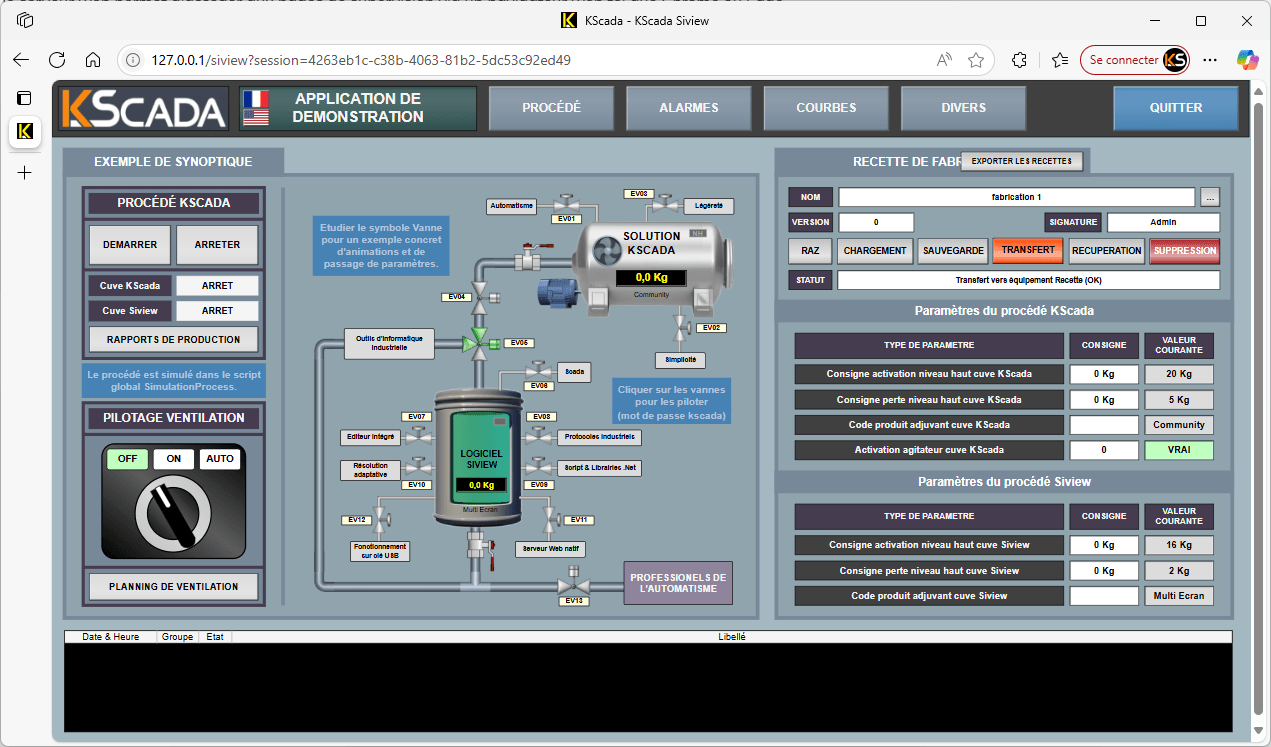Click the EV01 valve near Automatisme
Image resolution: width=1271 pixels, height=747 pixels.
coord(567,205)
